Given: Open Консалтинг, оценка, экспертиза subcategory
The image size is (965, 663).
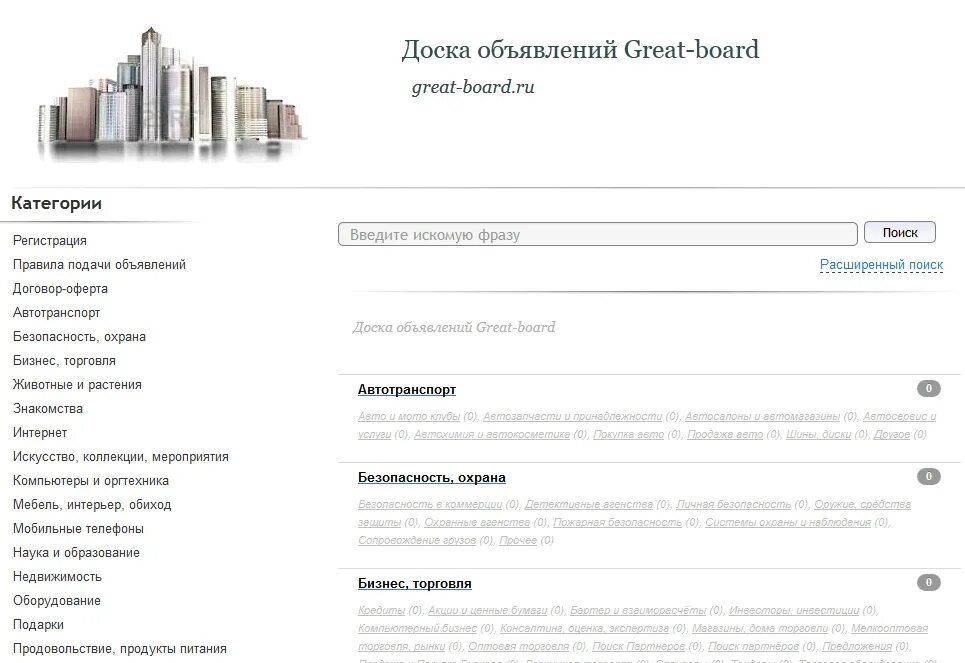Looking at the screenshot, I should pos(584,629).
